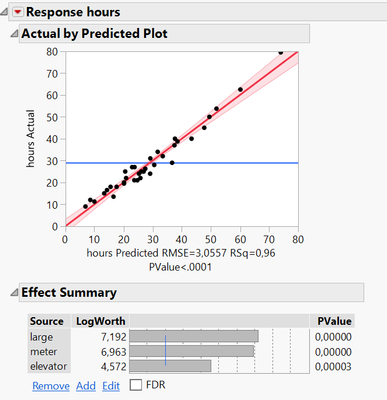Click the hours Actual axis label

click(30, 138)
